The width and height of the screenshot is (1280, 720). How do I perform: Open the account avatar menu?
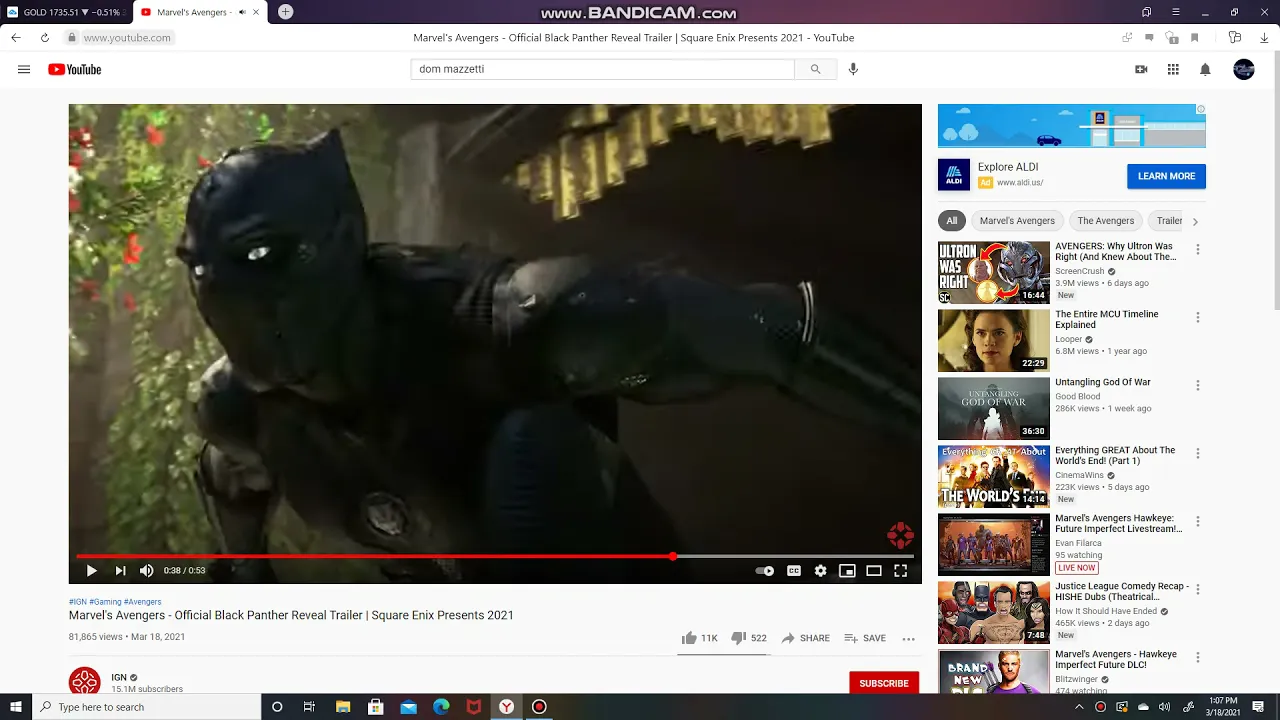pyautogui.click(x=1244, y=69)
